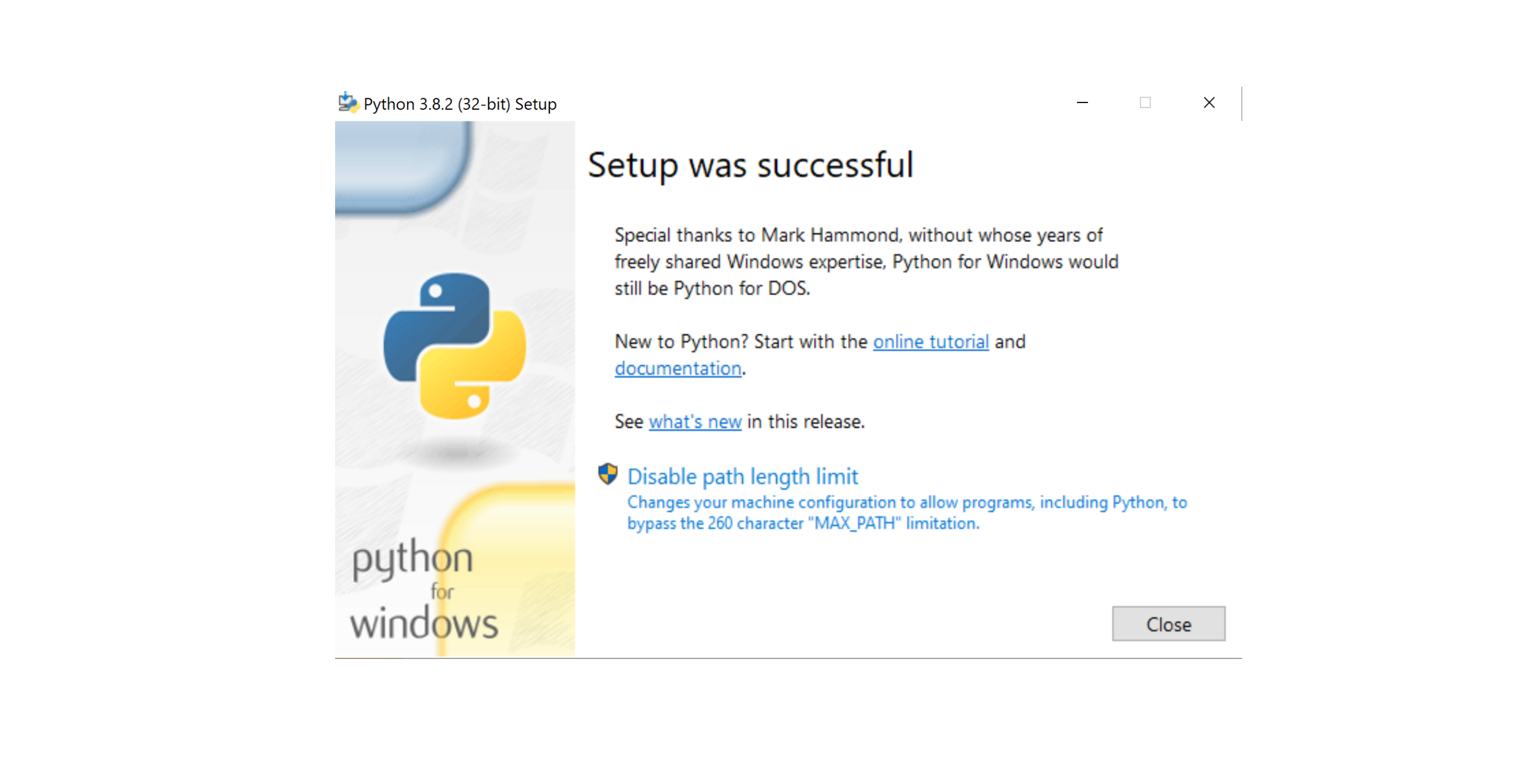The image size is (1537, 784).
Task: Click the Python logo in sidebar
Action: [455, 346]
